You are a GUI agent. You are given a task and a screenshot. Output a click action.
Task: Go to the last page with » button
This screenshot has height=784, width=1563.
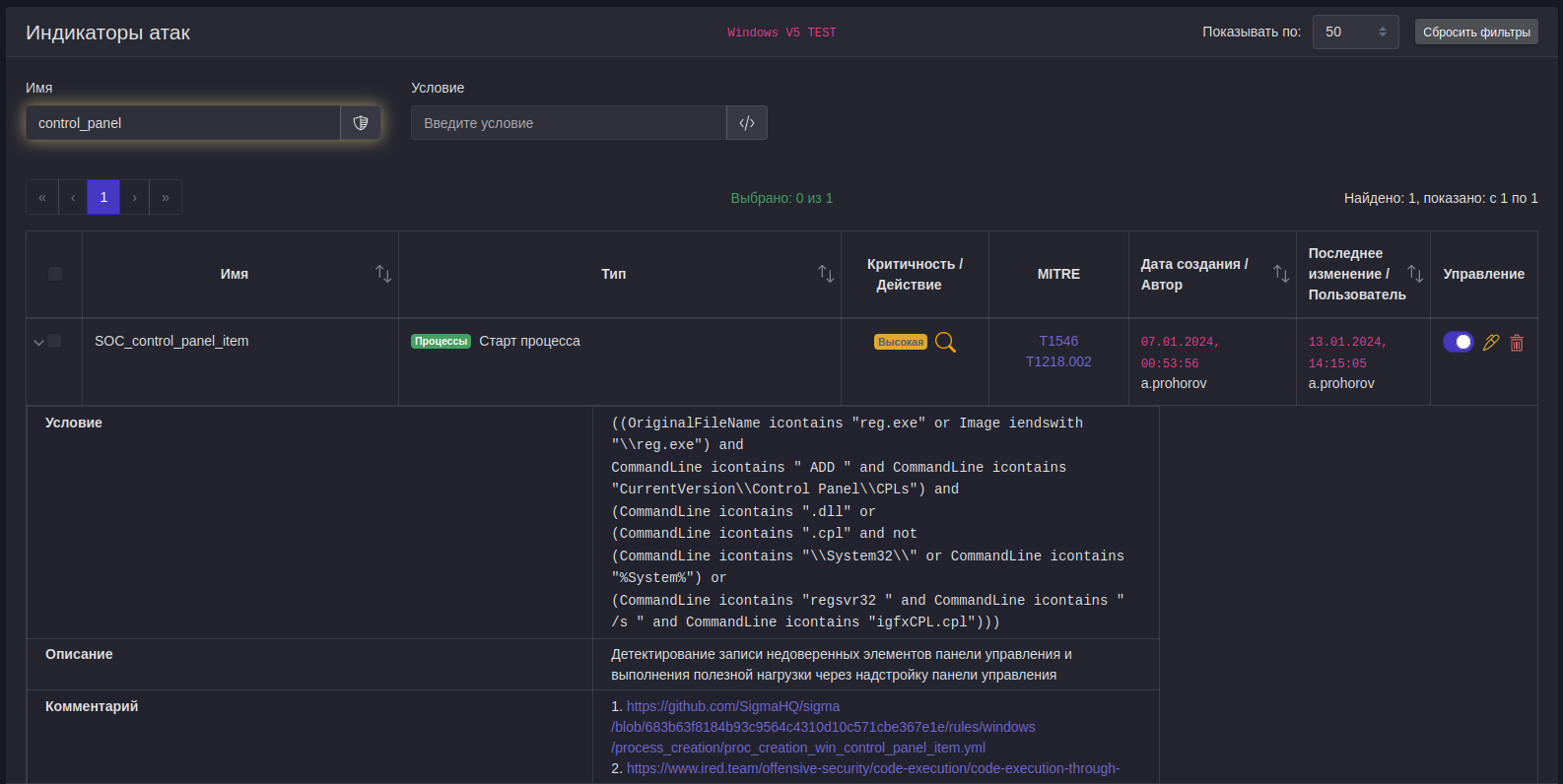(166, 197)
